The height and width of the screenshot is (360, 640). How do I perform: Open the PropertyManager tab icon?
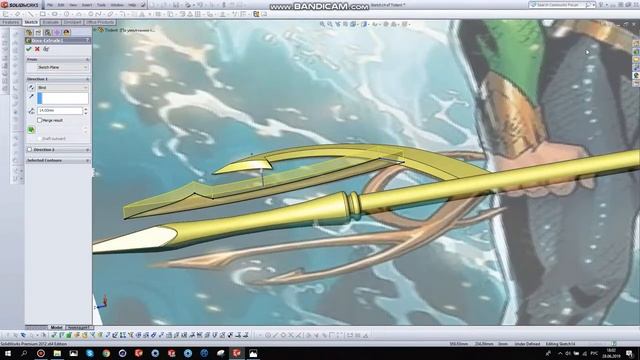click(38, 32)
